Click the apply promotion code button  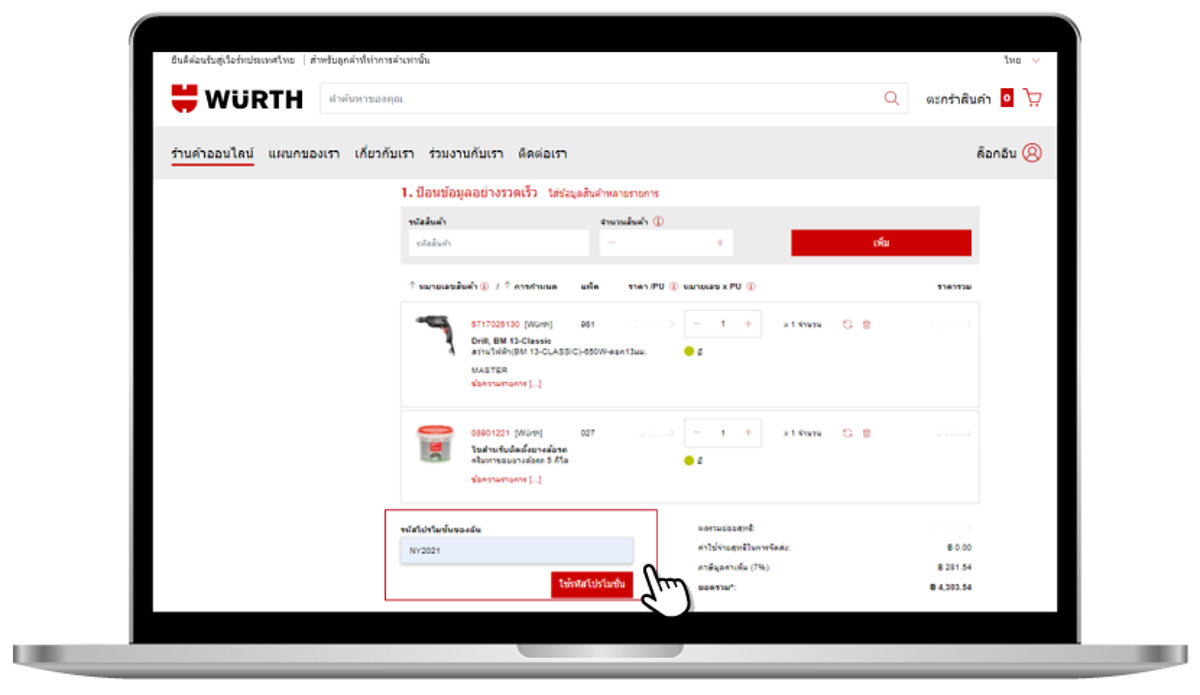point(592,584)
